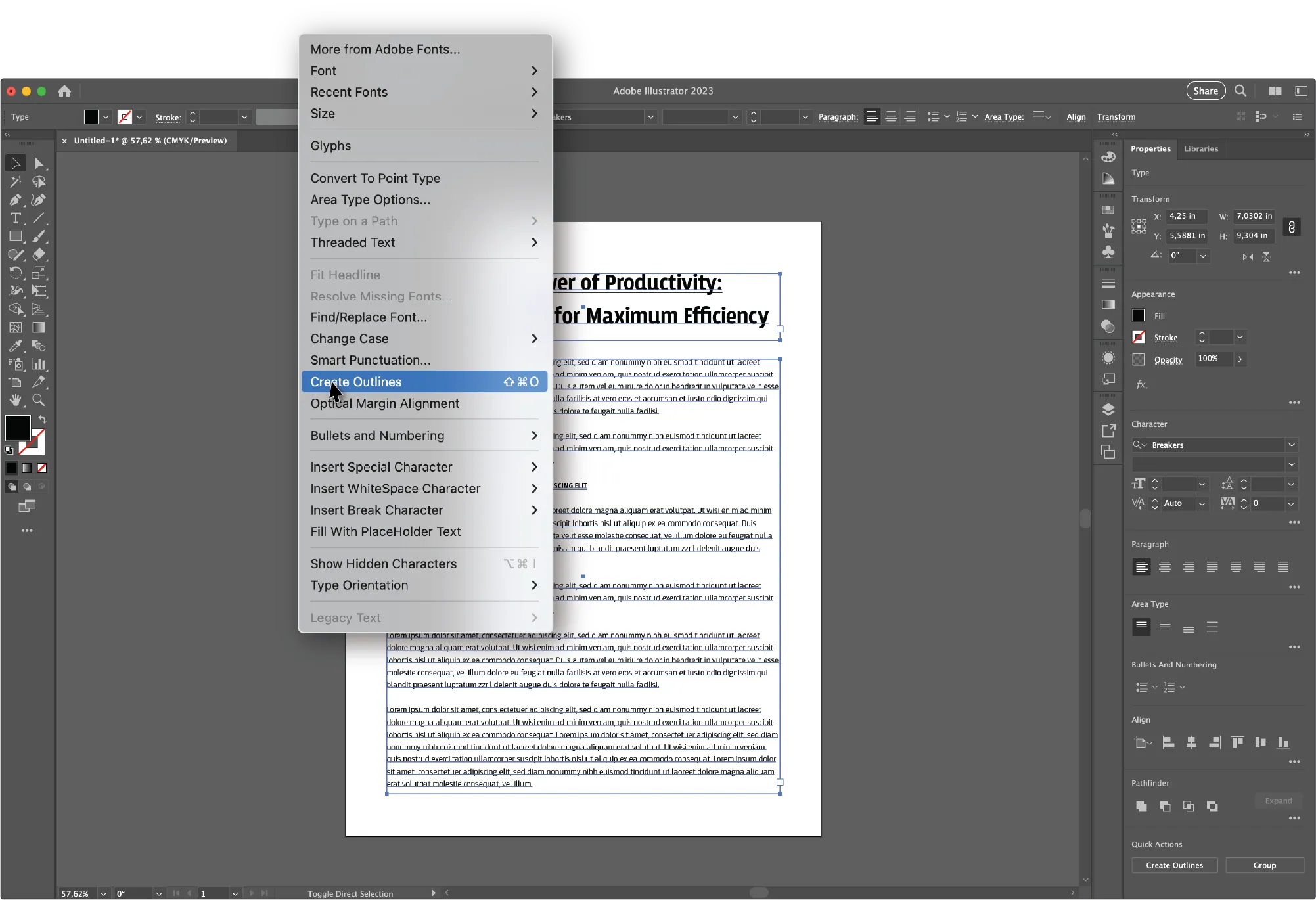Click the Opacity 100% input field
Screen dimensions: 1316x900
point(1213,359)
